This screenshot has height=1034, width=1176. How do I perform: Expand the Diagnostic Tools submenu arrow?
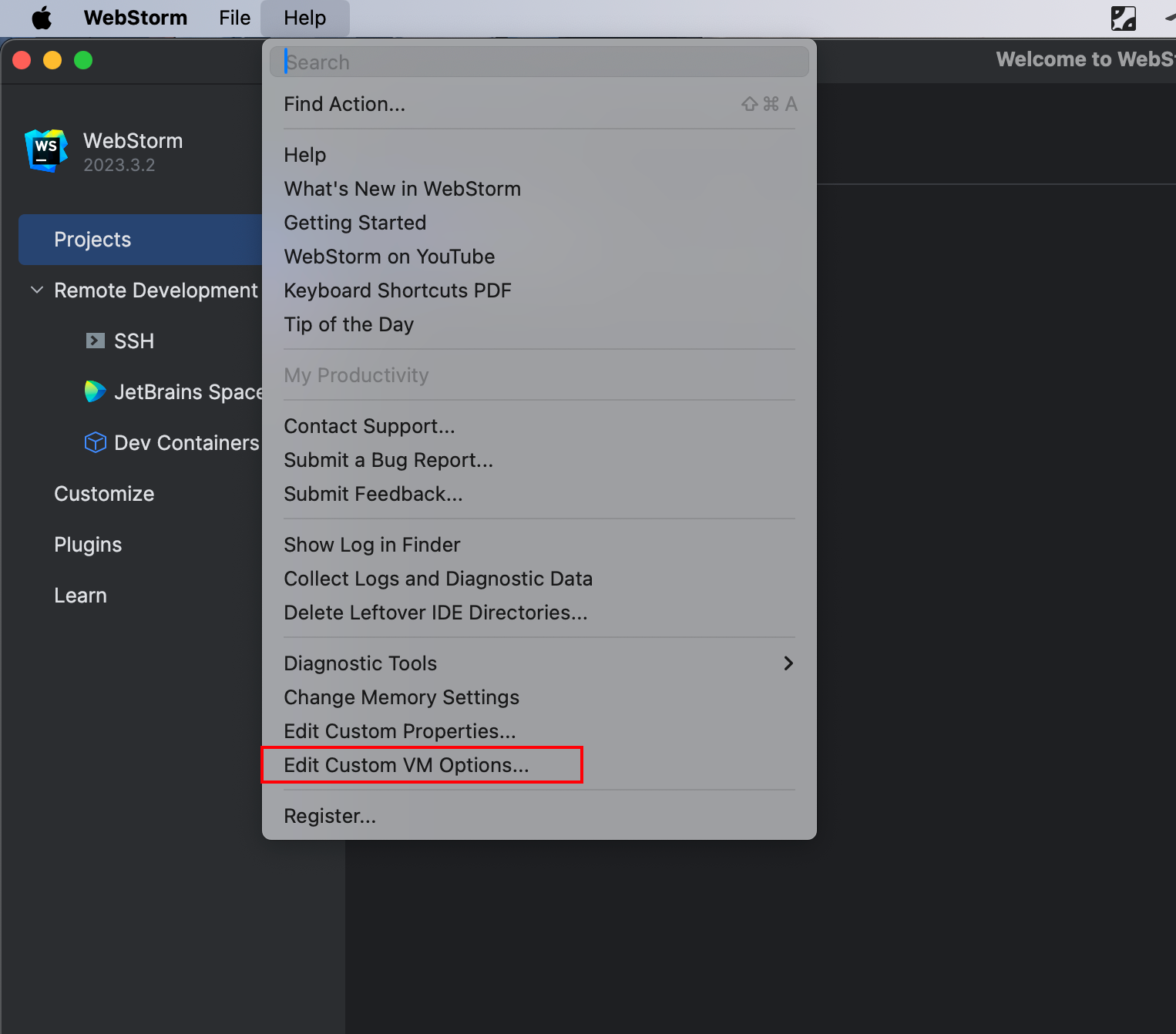(x=788, y=663)
